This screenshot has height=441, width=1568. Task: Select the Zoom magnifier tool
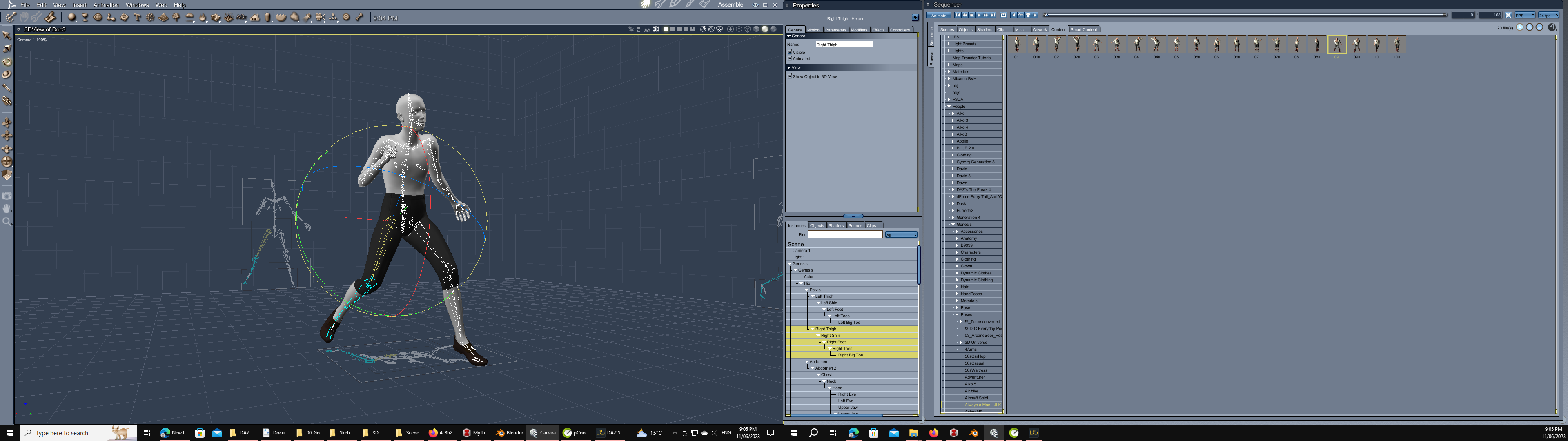(x=7, y=222)
